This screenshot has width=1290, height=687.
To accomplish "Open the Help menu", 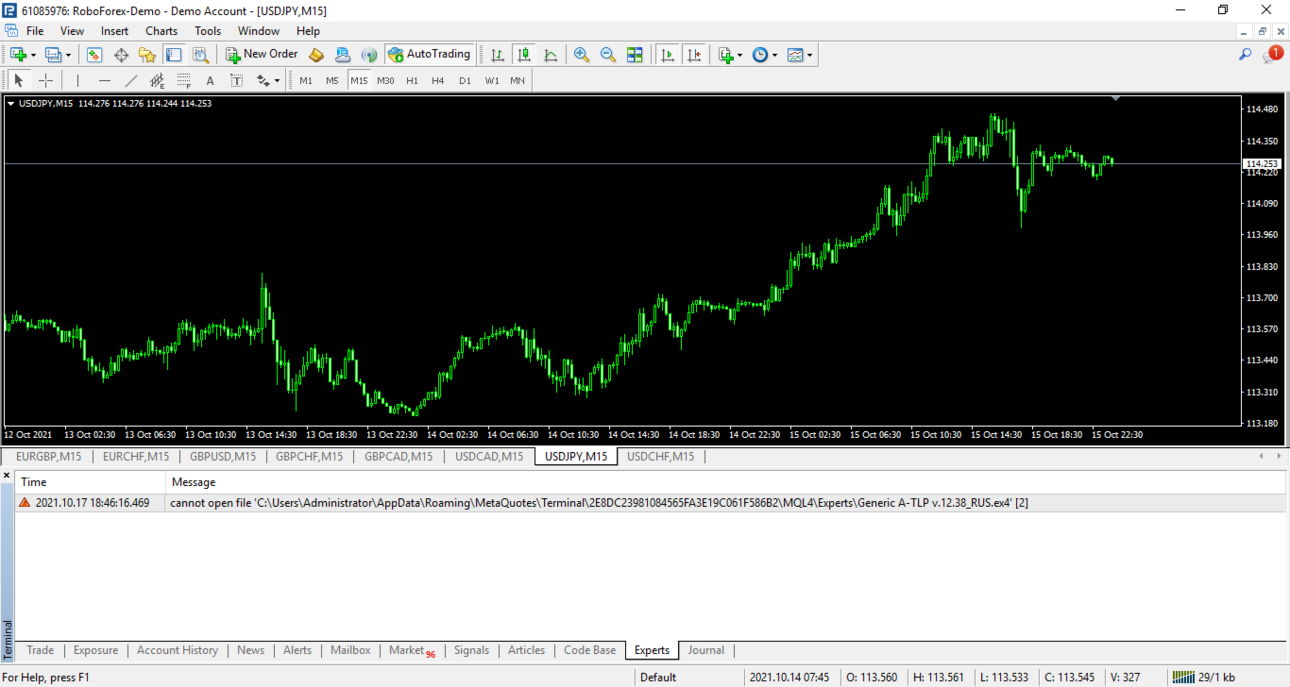I will pyautogui.click(x=308, y=31).
